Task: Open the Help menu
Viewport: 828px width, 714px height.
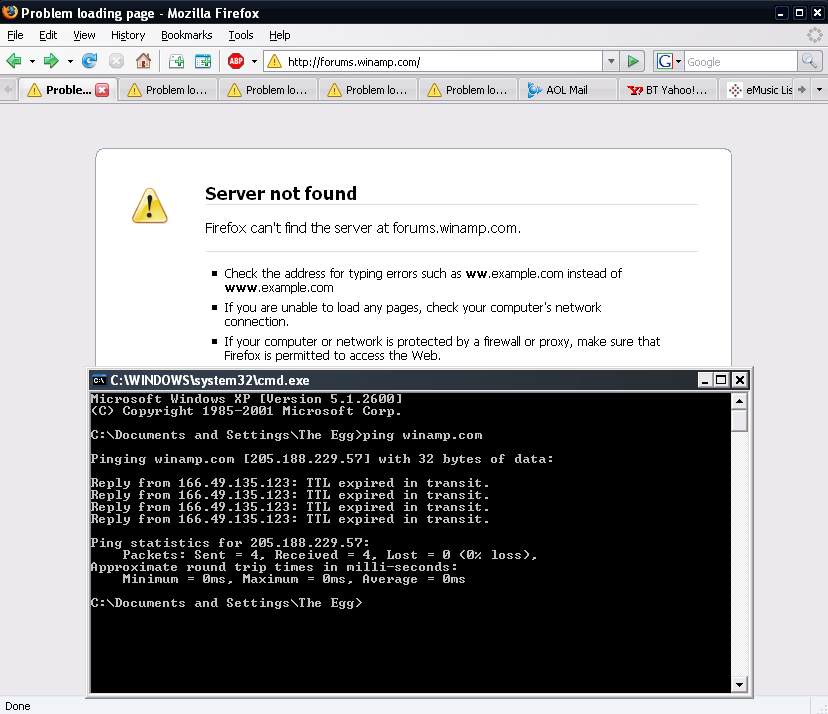Action: [x=280, y=35]
